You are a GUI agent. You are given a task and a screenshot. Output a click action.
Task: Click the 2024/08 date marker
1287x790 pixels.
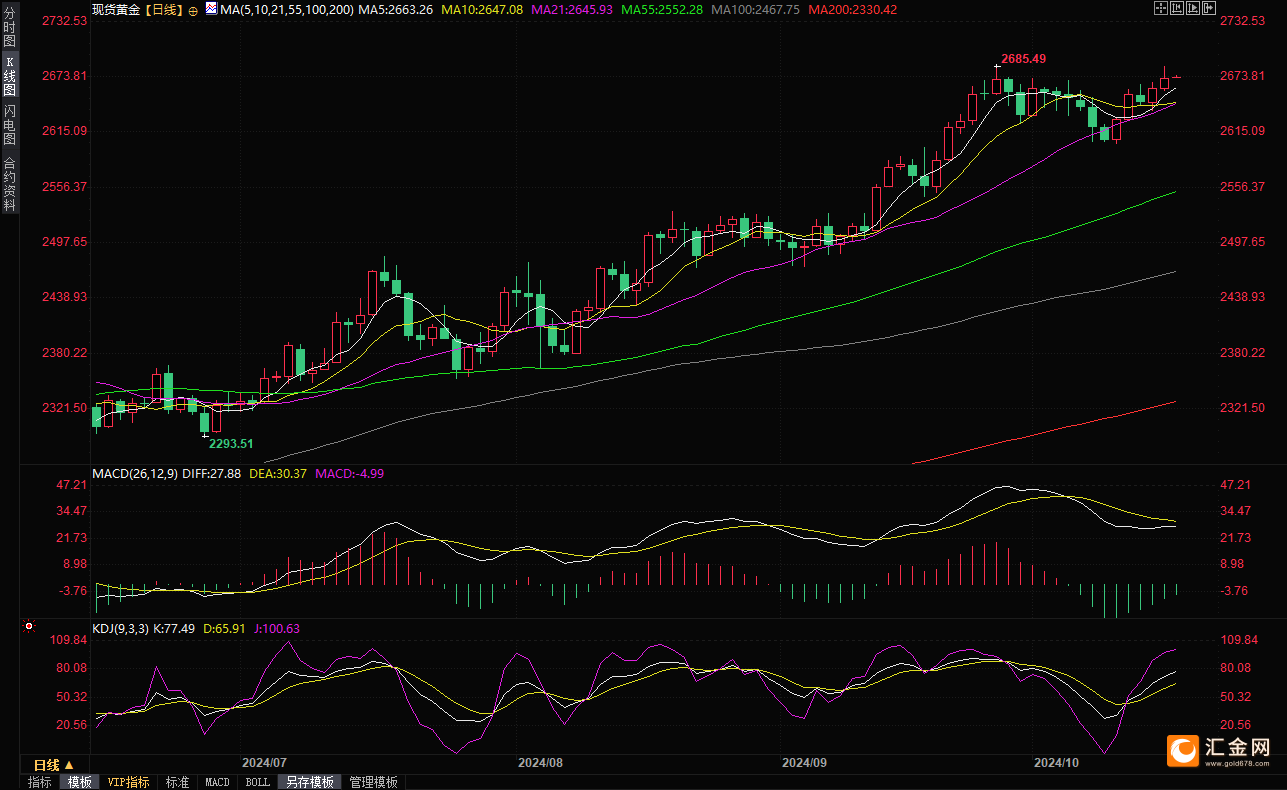click(x=541, y=762)
